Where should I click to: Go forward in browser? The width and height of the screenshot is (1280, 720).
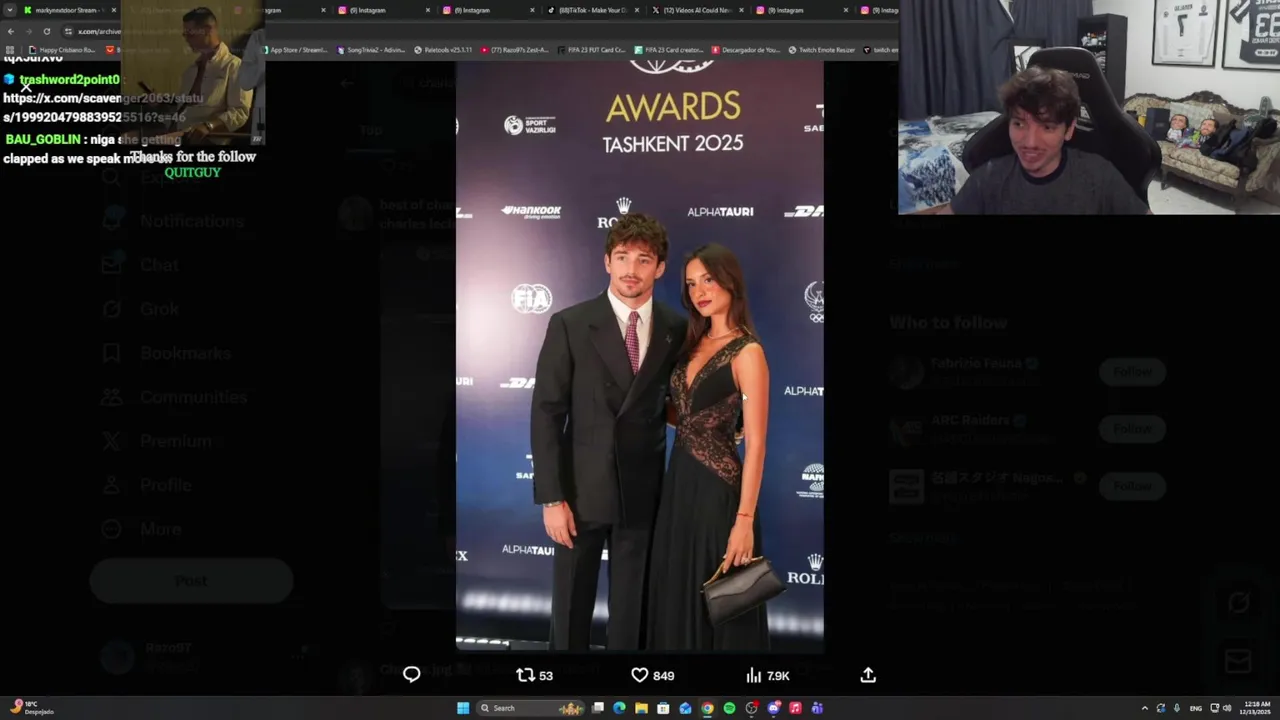click(x=28, y=31)
